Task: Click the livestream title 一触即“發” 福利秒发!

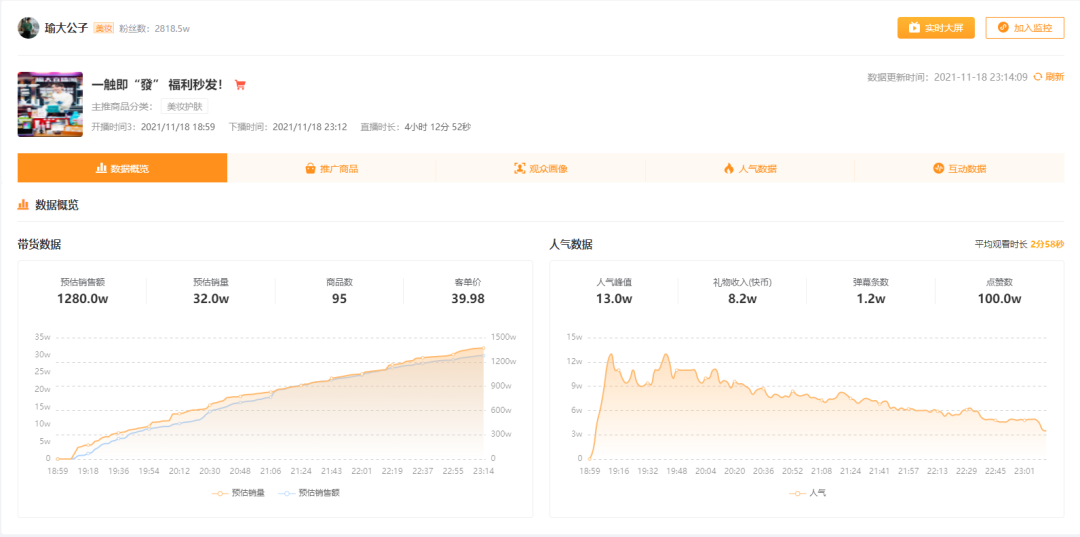Action: (x=157, y=85)
